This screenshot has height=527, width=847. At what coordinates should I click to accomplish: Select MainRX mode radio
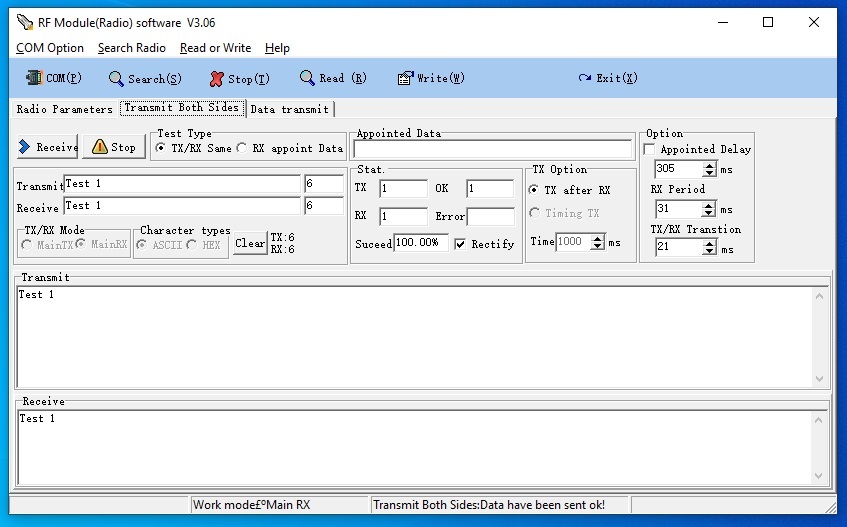point(80,244)
